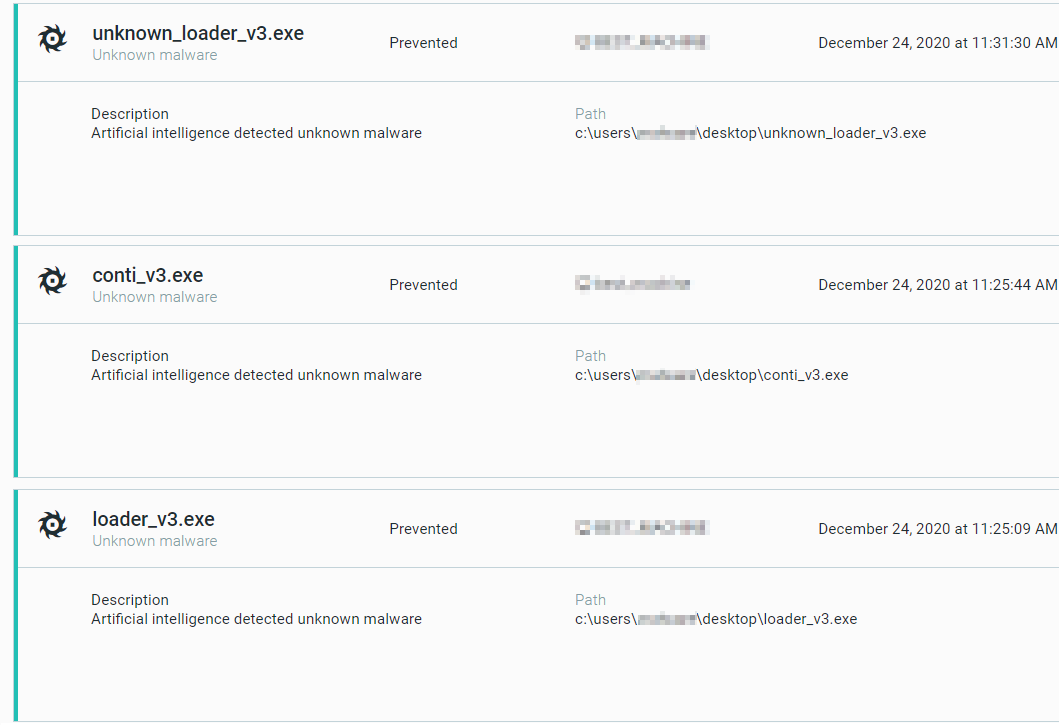Open the unknown_loader_v3.exe desktop path
Screen dimensions: 1059x725
point(751,132)
